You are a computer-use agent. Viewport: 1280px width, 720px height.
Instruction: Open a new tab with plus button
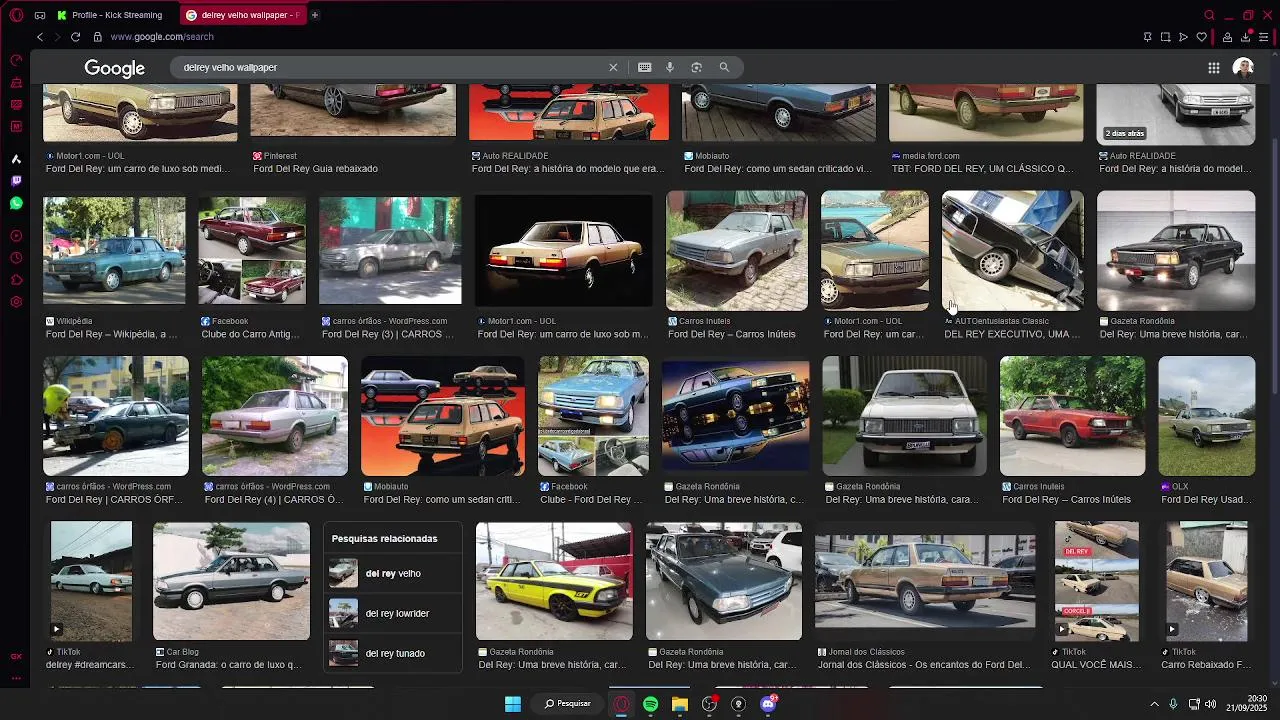(314, 15)
